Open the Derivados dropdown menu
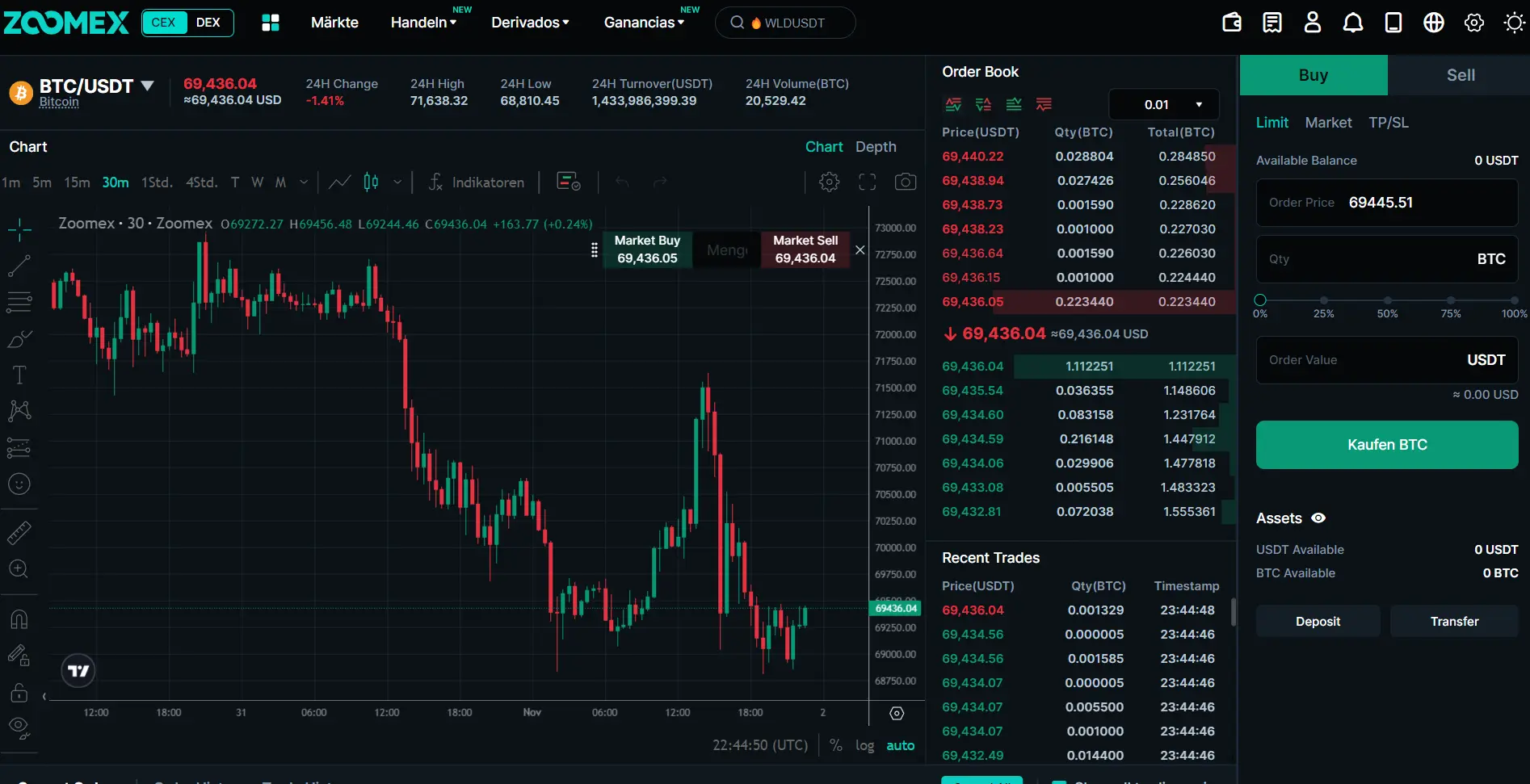This screenshot has height=784, width=1530. (530, 23)
